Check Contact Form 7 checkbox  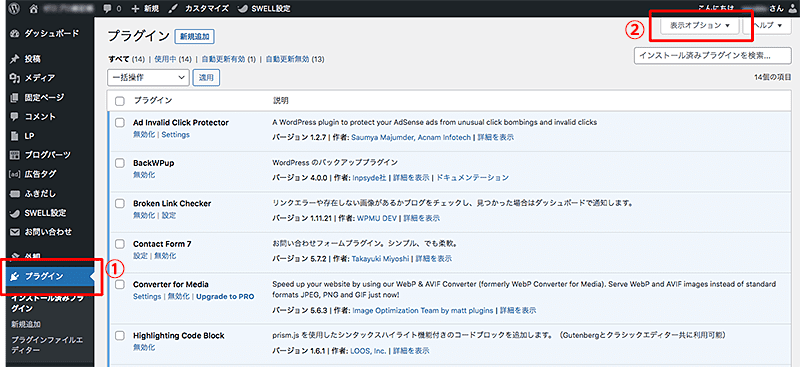[120, 243]
